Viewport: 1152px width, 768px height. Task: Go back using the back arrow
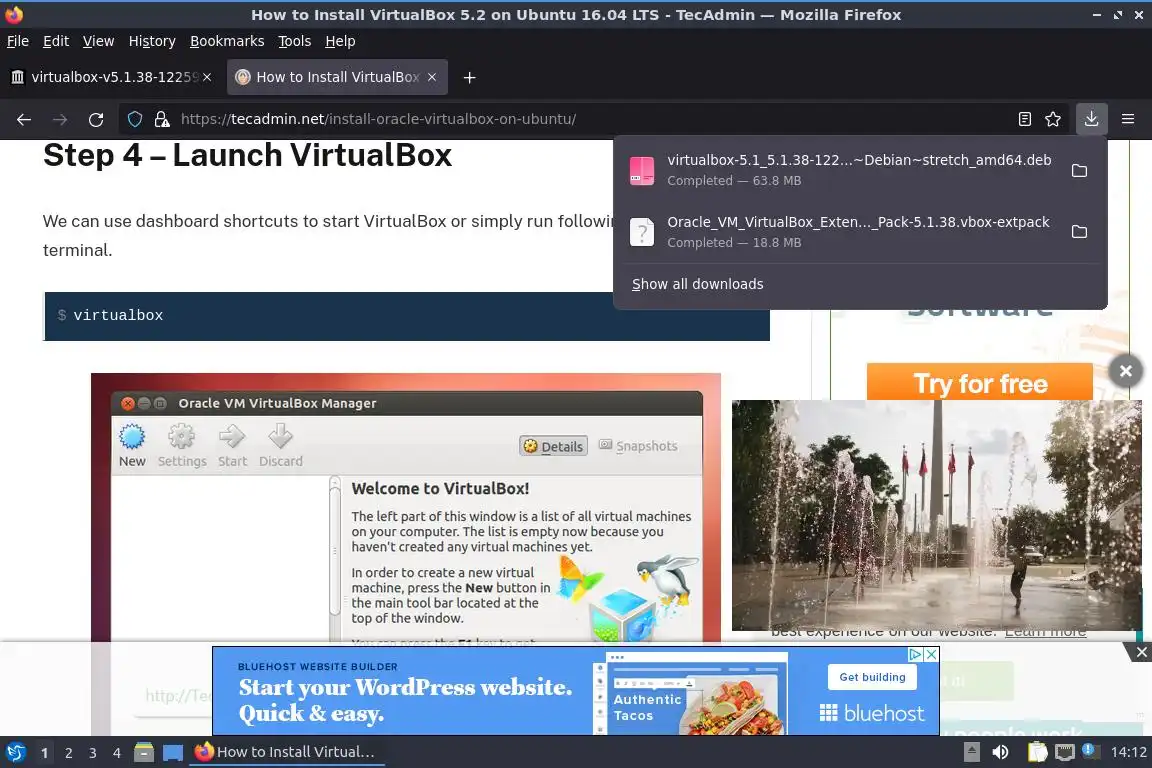[24, 119]
